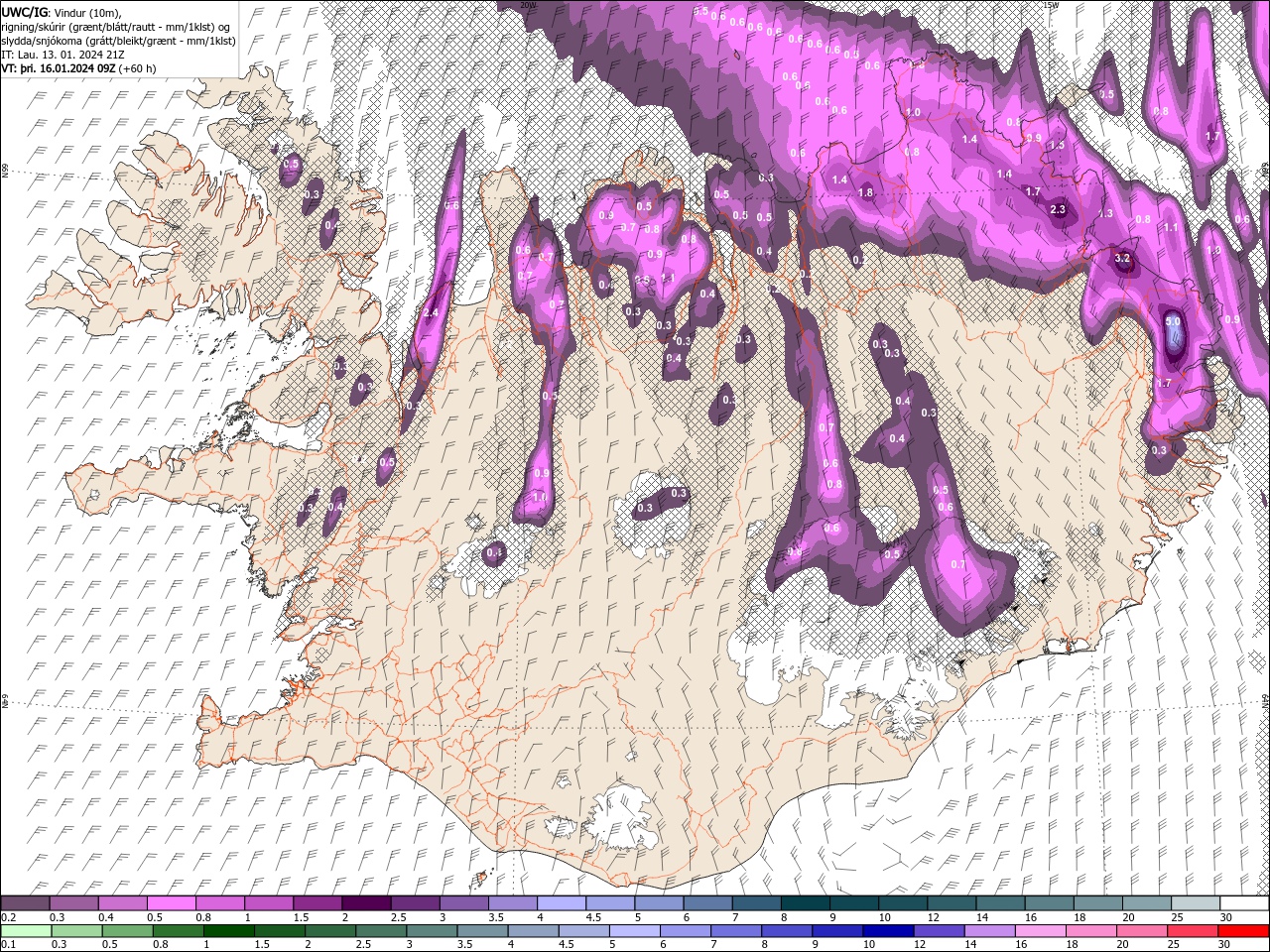
Task: Select the lower legend swatch starting at 6
Action: pyautogui.click(x=685, y=931)
